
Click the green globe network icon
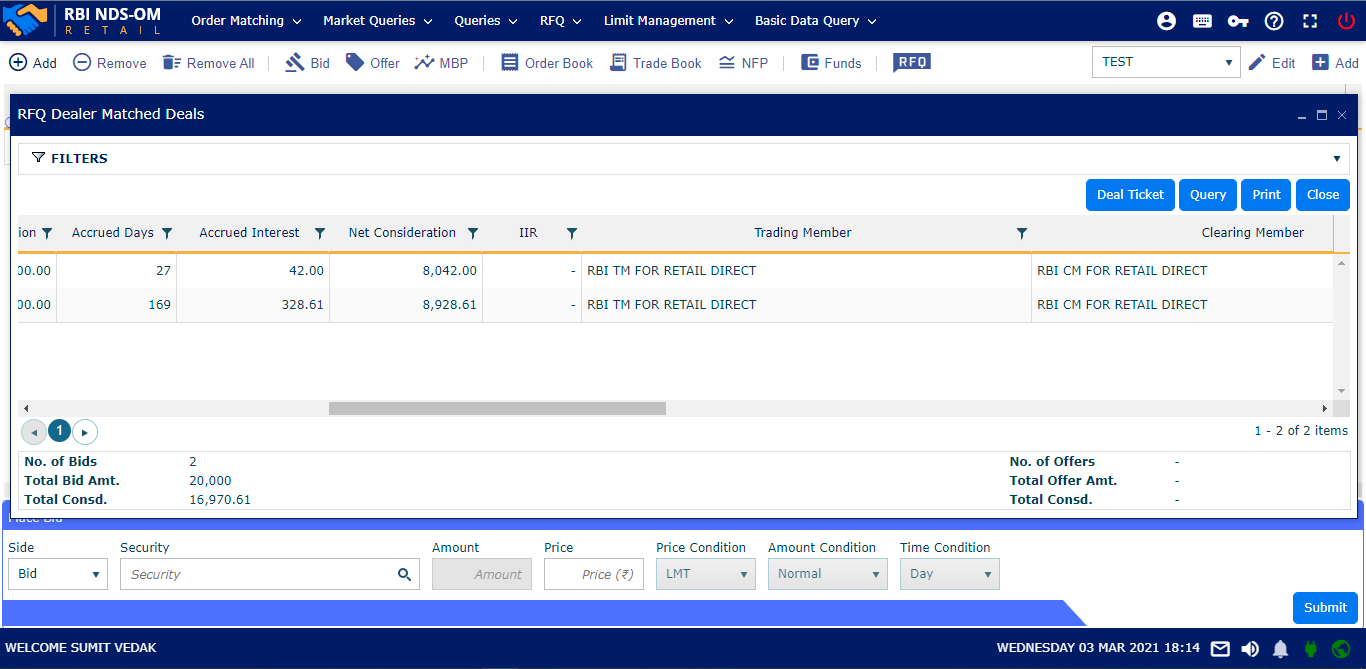[x=1341, y=649]
